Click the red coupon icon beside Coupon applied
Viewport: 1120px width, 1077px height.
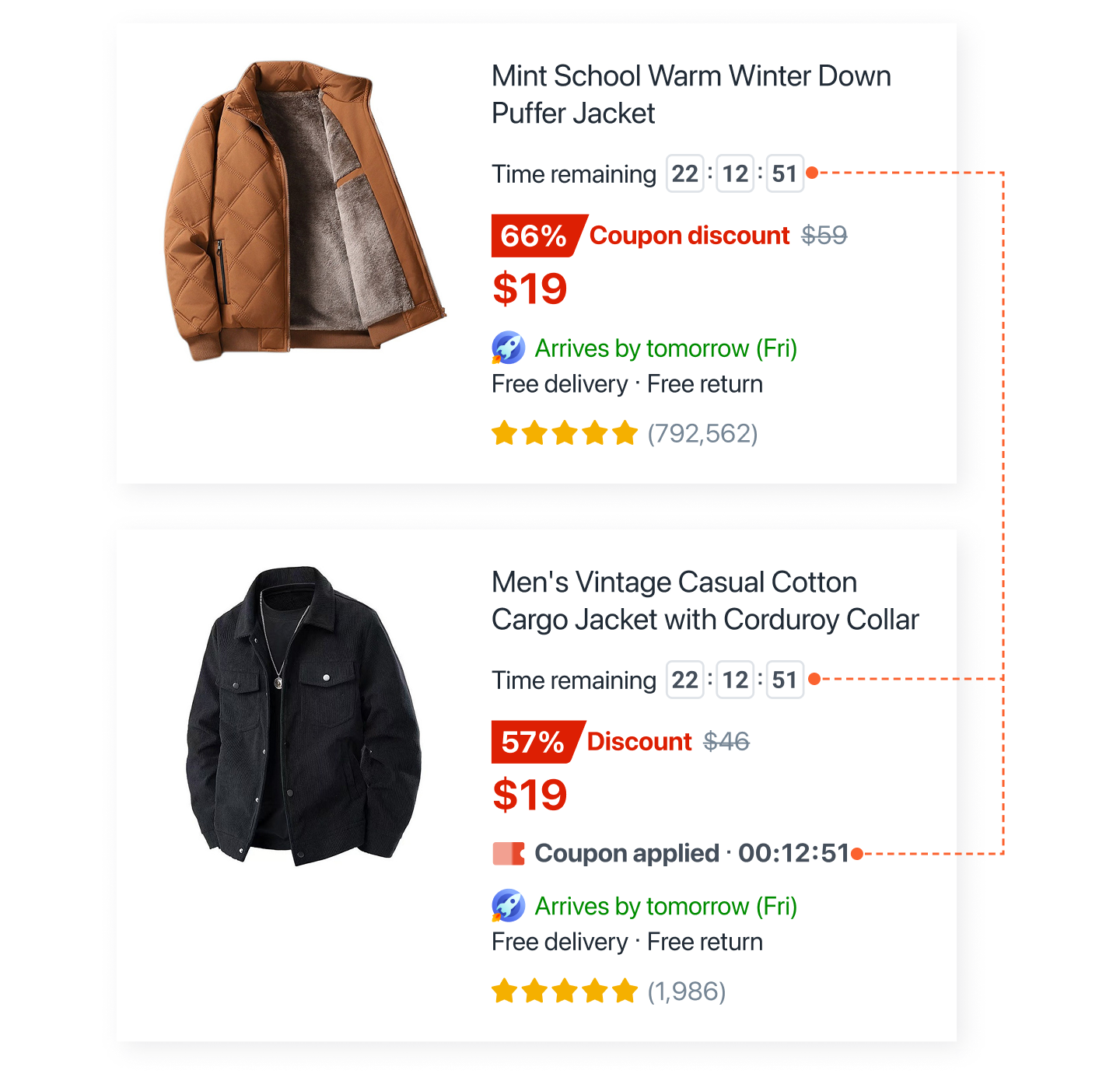click(x=509, y=854)
